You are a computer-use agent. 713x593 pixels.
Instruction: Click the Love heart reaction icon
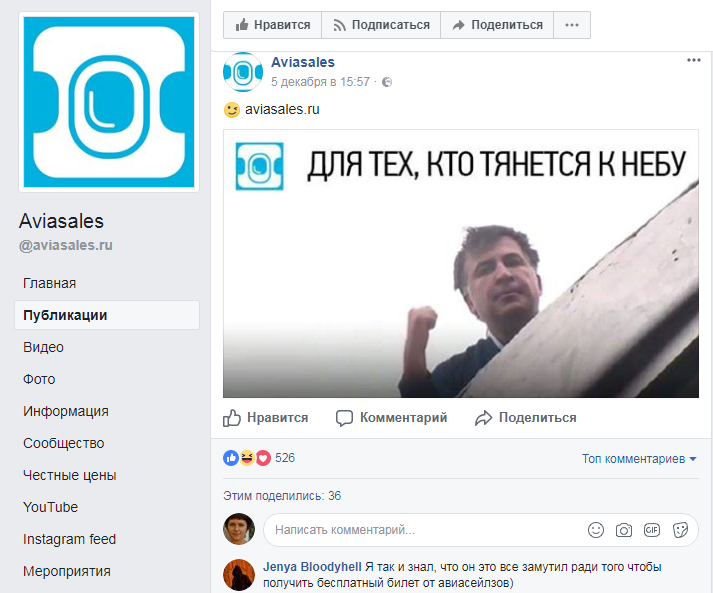263,458
